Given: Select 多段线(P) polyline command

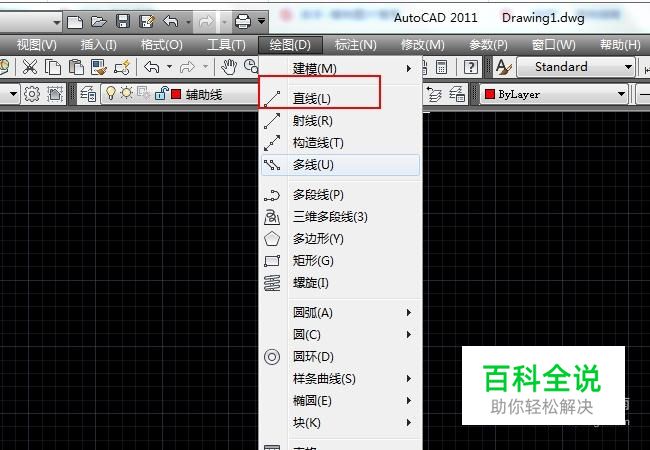Looking at the screenshot, I should pyautogui.click(x=341, y=195).
